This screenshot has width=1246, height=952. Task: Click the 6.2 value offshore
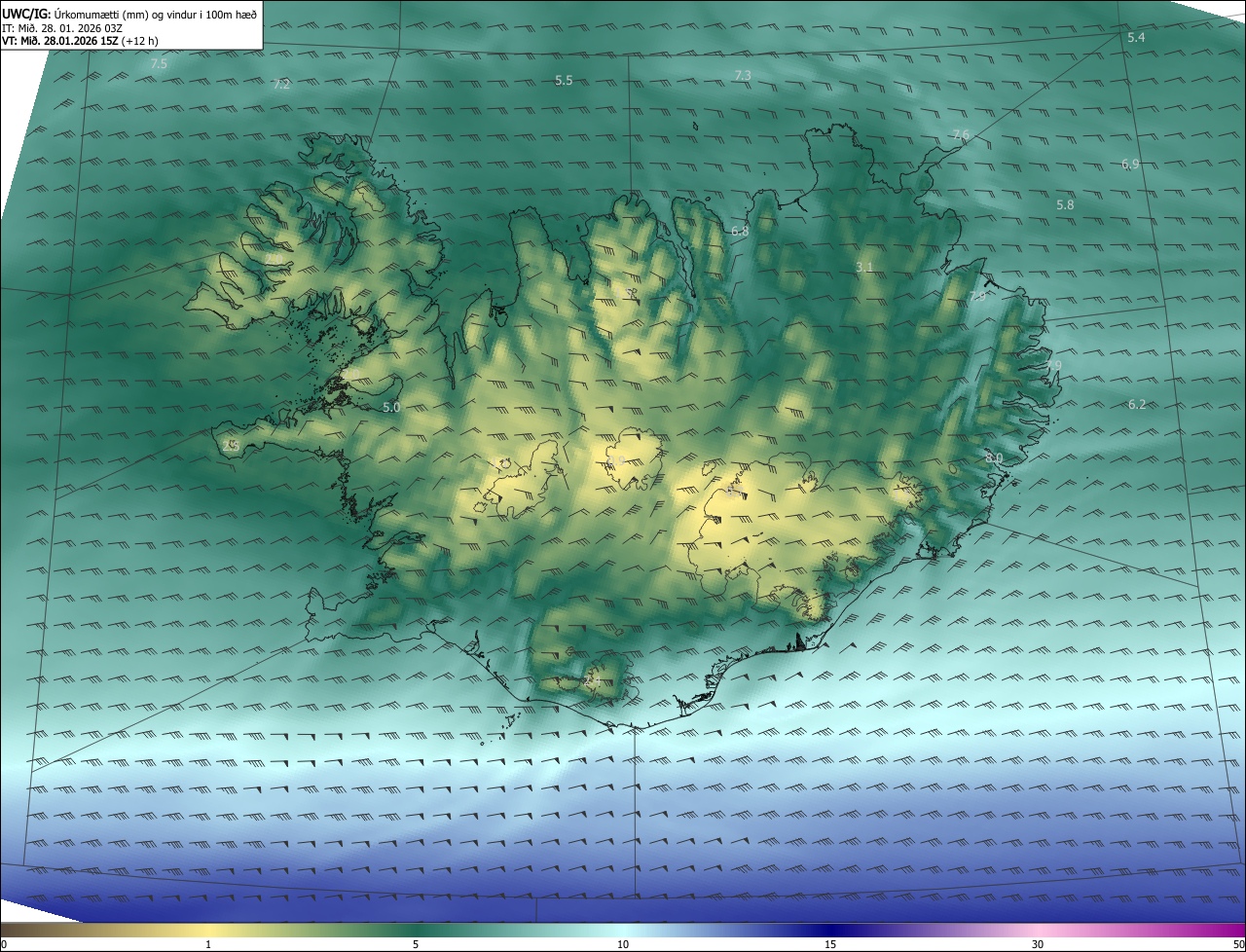[1137, 404]
